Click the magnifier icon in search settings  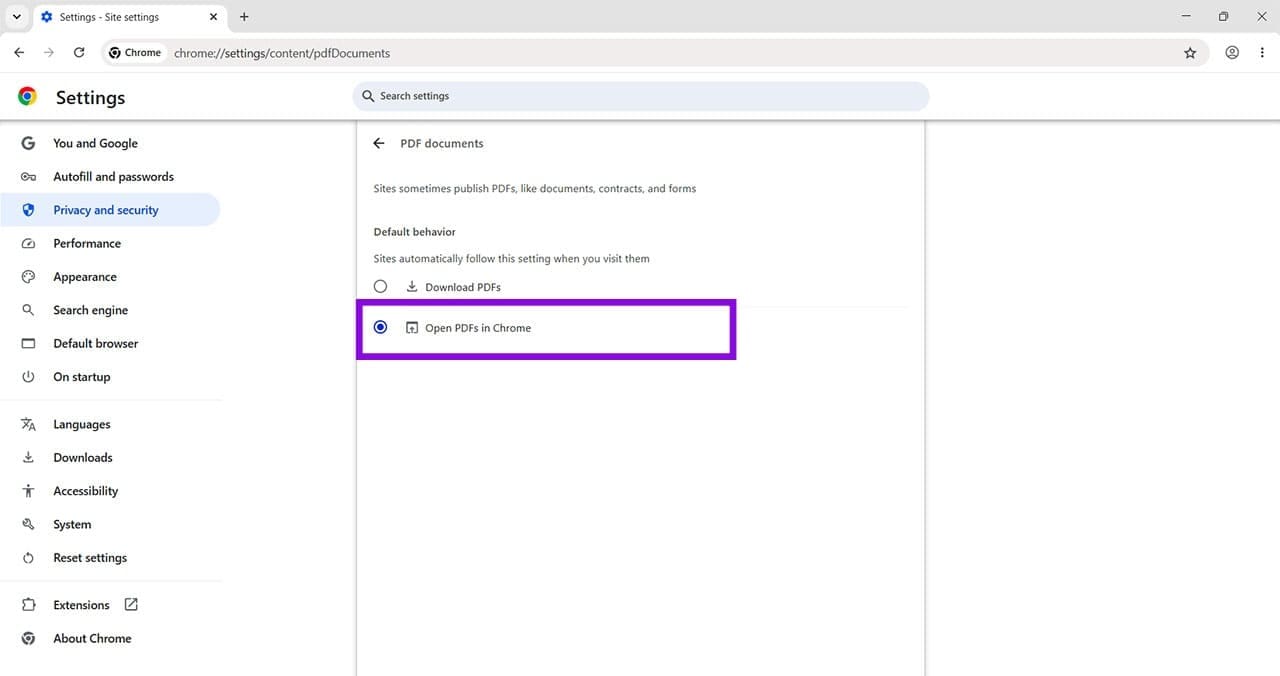tap(369, 96)
